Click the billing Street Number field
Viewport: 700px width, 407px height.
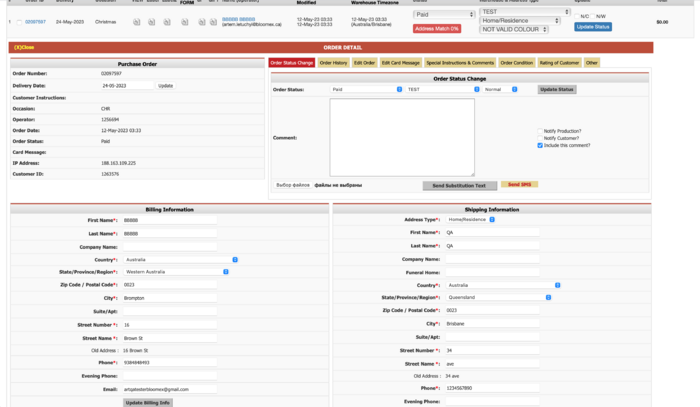[170, 325]
